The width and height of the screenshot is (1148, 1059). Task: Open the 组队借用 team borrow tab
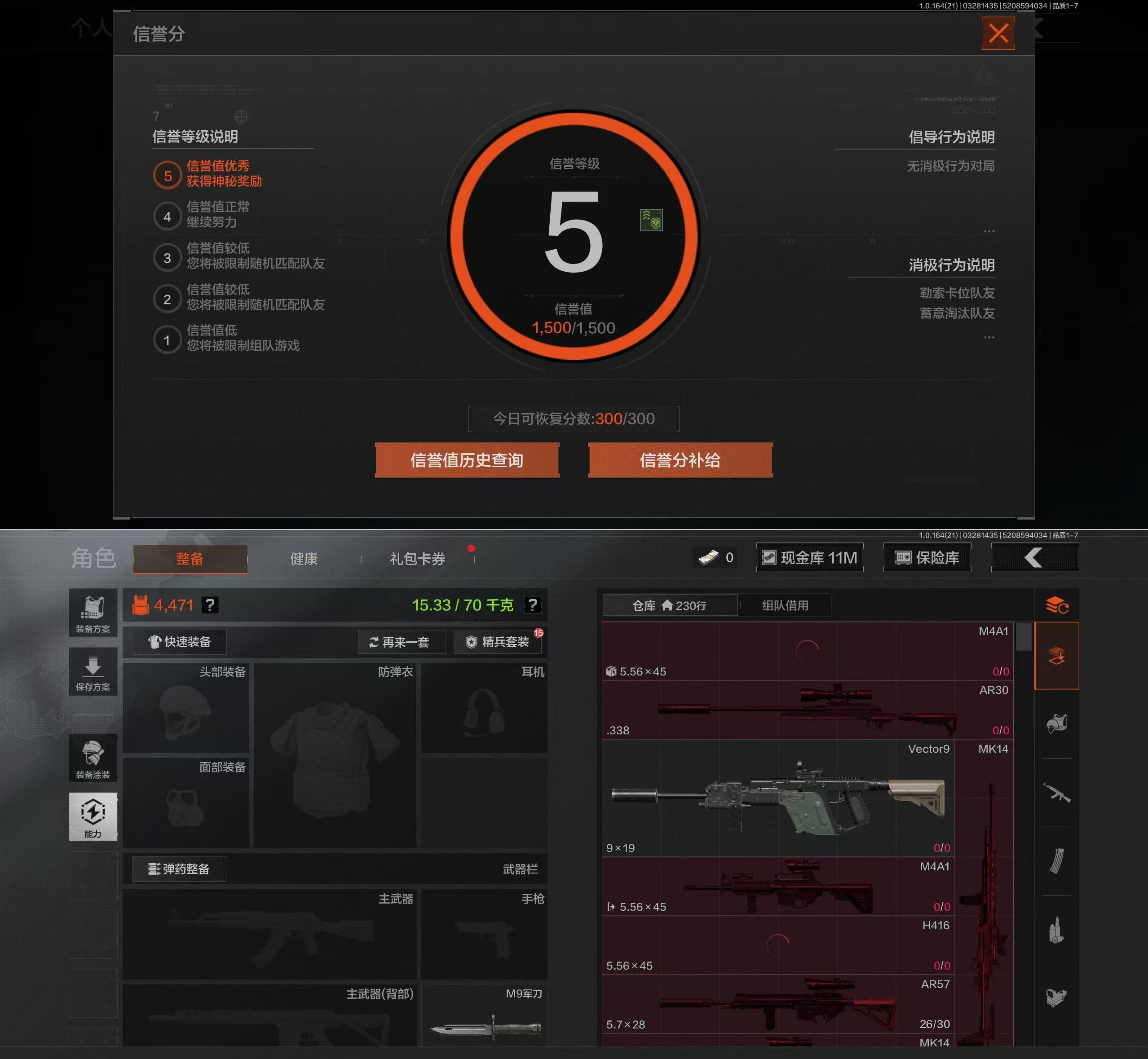[x=785, y=605]
